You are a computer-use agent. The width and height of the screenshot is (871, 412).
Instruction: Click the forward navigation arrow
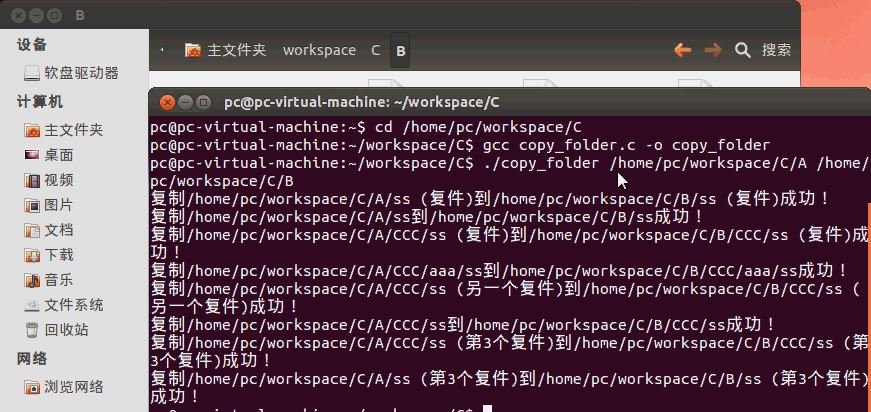(x=713, y=50)
